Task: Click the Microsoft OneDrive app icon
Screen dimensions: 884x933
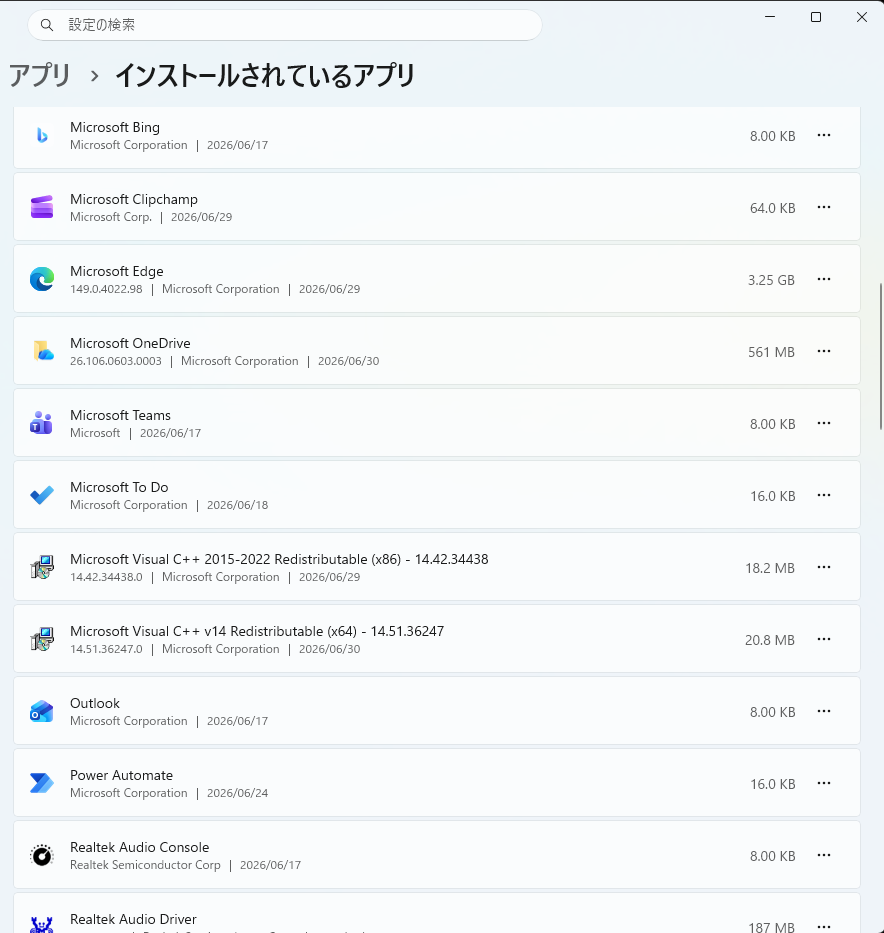Action: tap(43, 351)
